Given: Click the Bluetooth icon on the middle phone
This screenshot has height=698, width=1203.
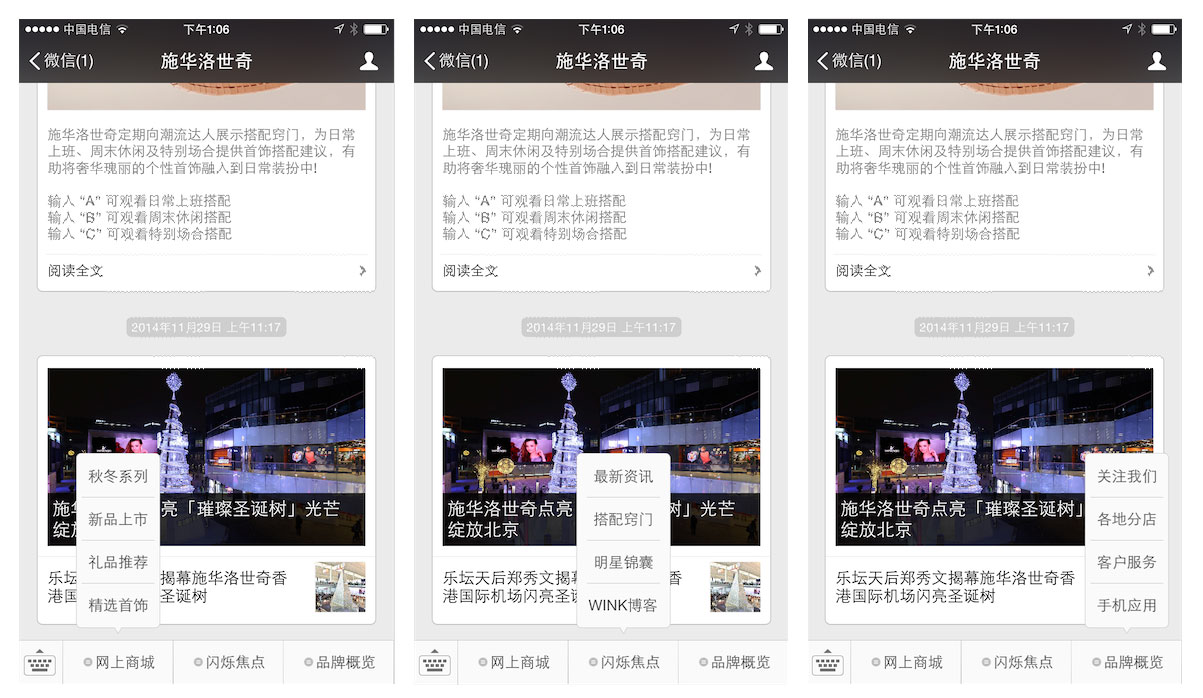Looking at the screenshot, I should 747,29.
